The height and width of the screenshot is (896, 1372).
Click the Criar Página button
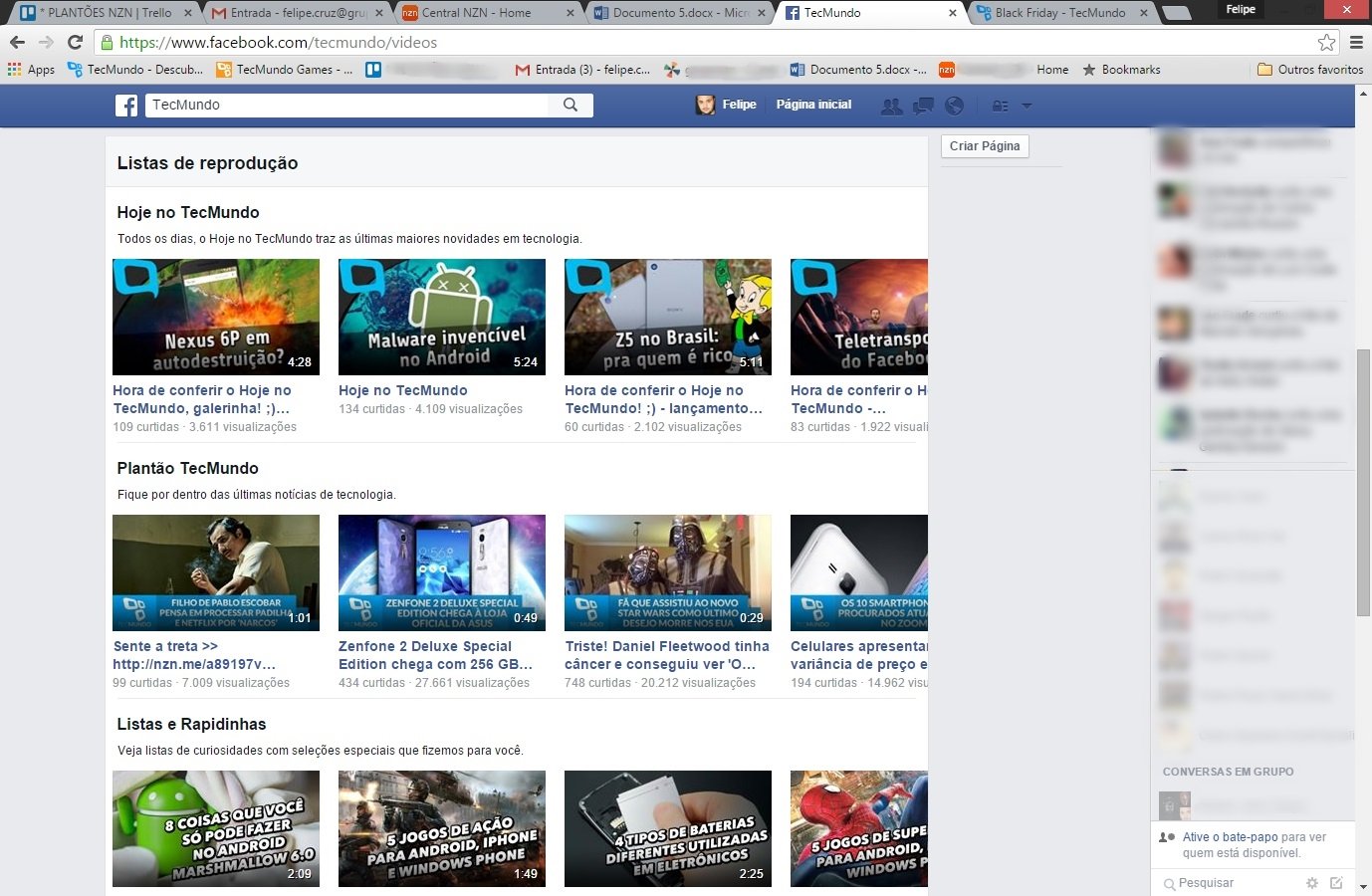click(x=985, y=146)
